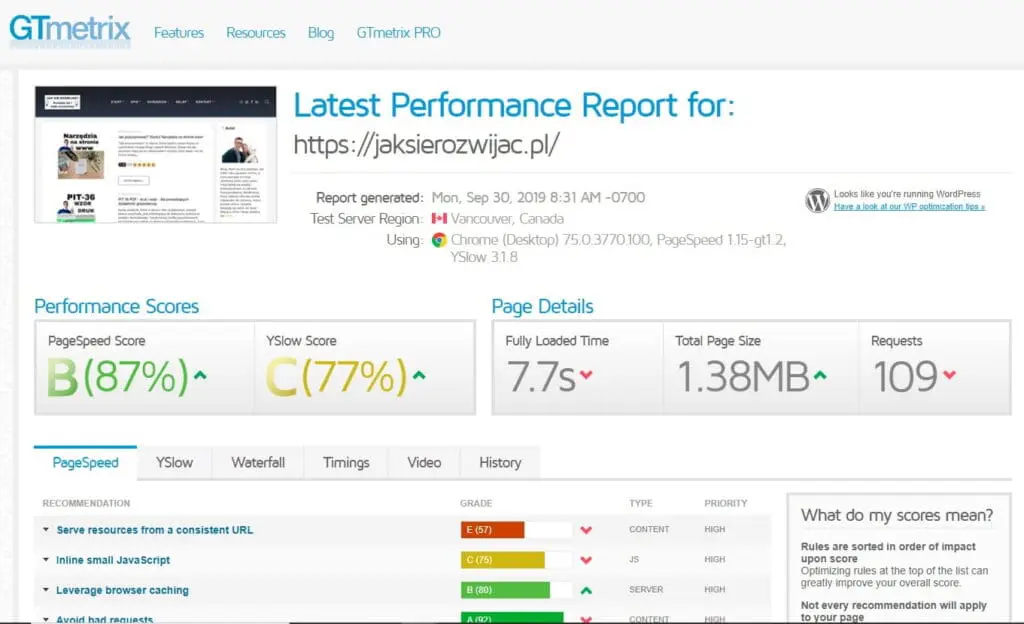Click SERVER type in Leverage browser caching row
The width and height of the screenshot is (1024, 624).
[x=646, y=589]
